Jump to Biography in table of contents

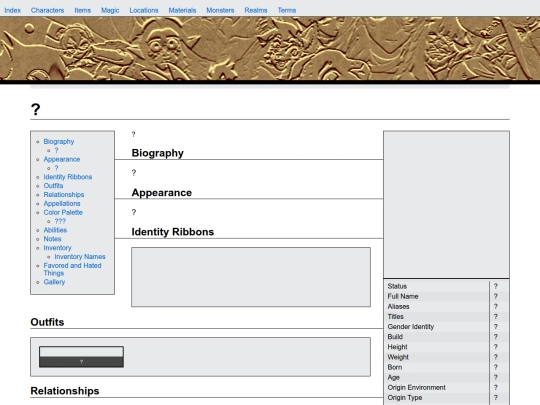tap(59, 142)
